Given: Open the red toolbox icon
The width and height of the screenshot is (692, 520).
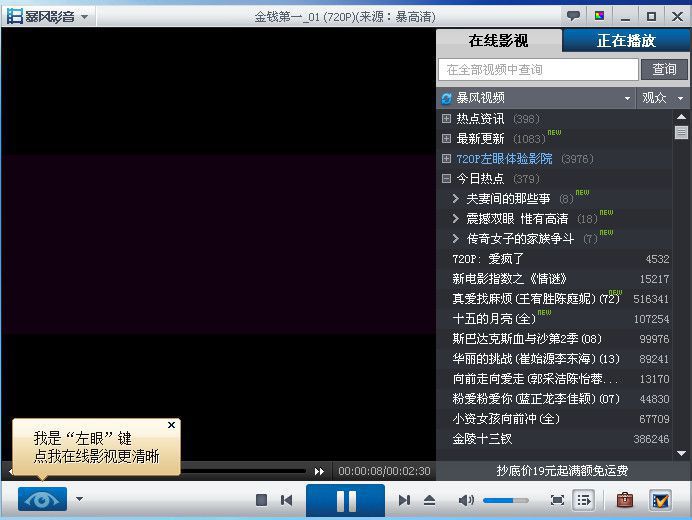Looking at the screenshot, I should pos(624,500).
